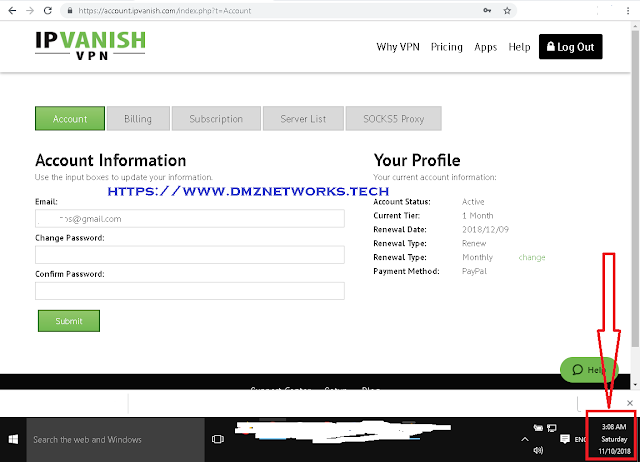Click the network icon in system tray
The height and width of the screenshot is (462, 640).
552,428
